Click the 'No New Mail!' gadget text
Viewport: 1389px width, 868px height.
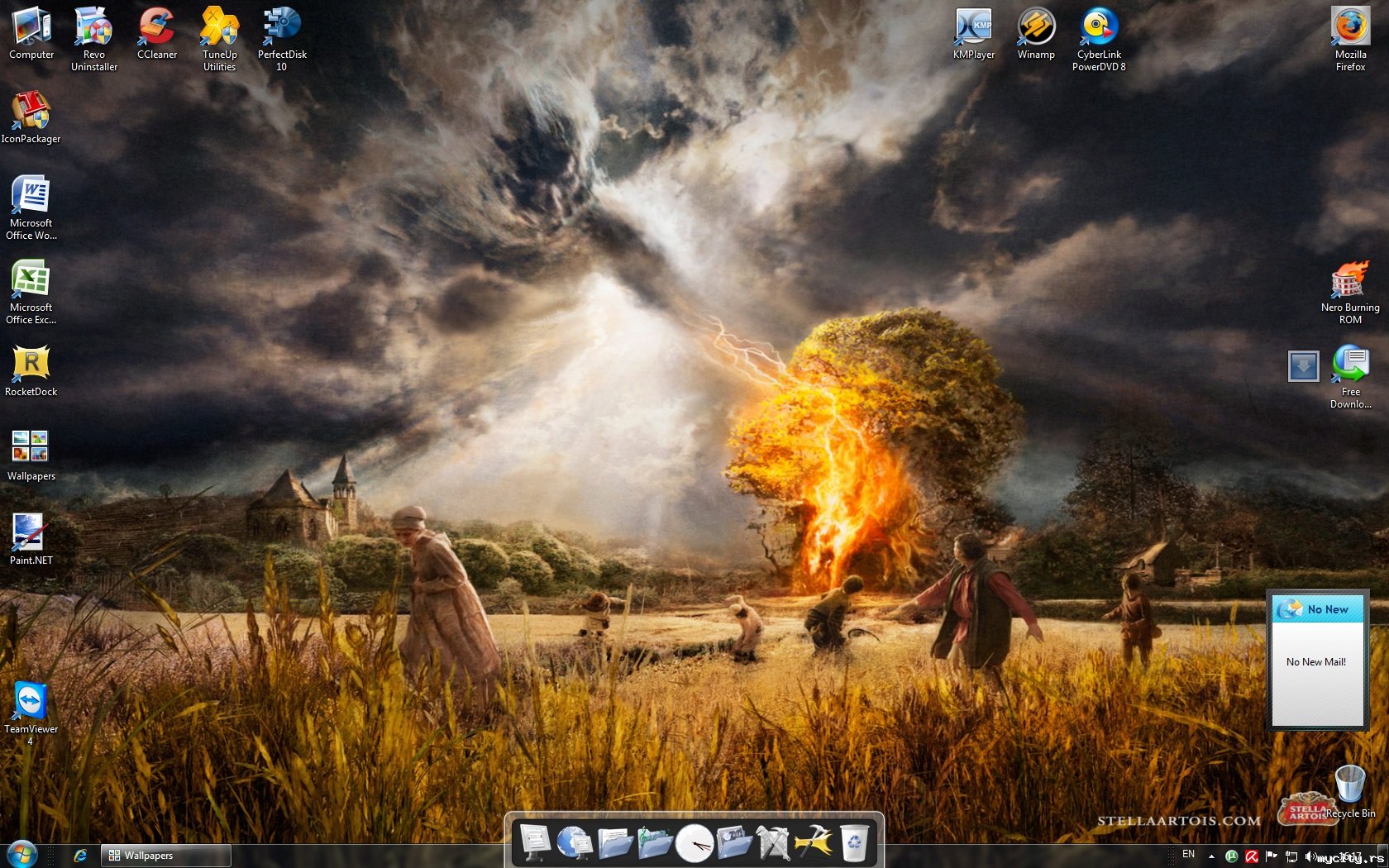[x=1316, y=661]
